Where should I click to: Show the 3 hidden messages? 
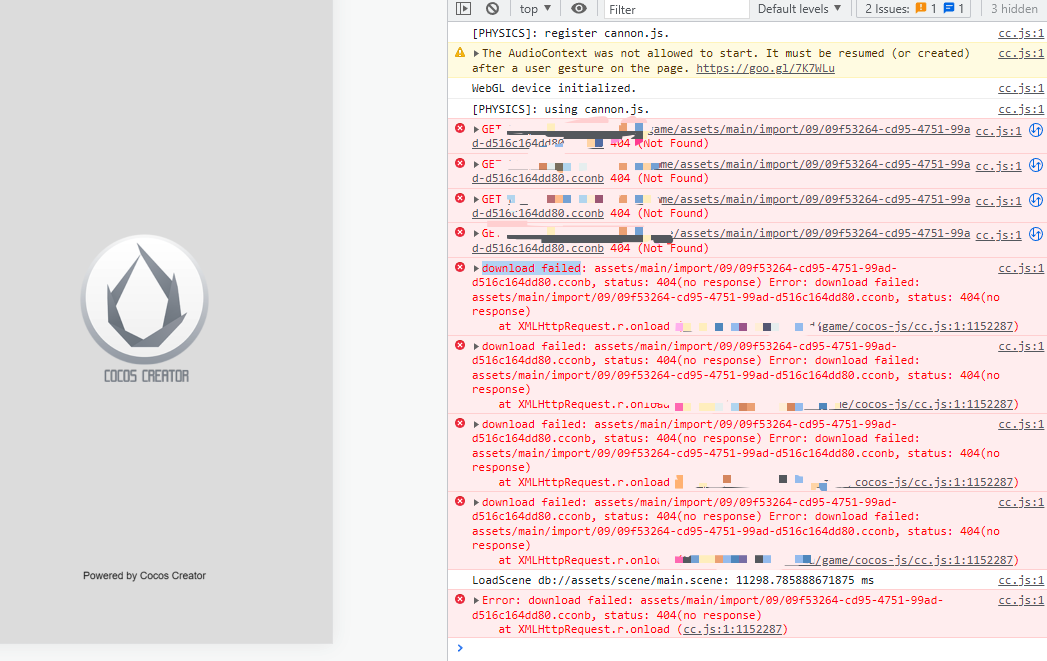1013,8
